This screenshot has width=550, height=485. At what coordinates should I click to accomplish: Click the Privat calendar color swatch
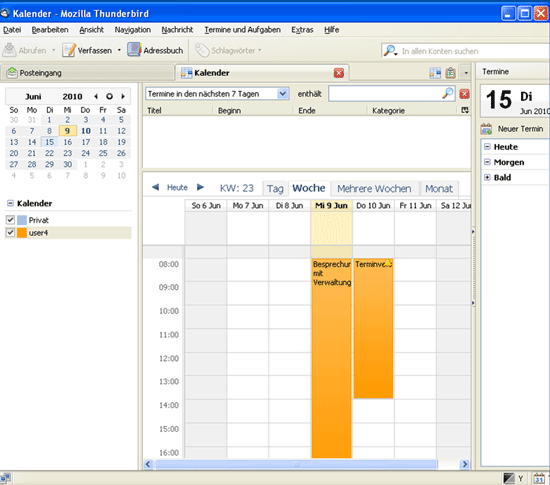[x=22, y=220]
